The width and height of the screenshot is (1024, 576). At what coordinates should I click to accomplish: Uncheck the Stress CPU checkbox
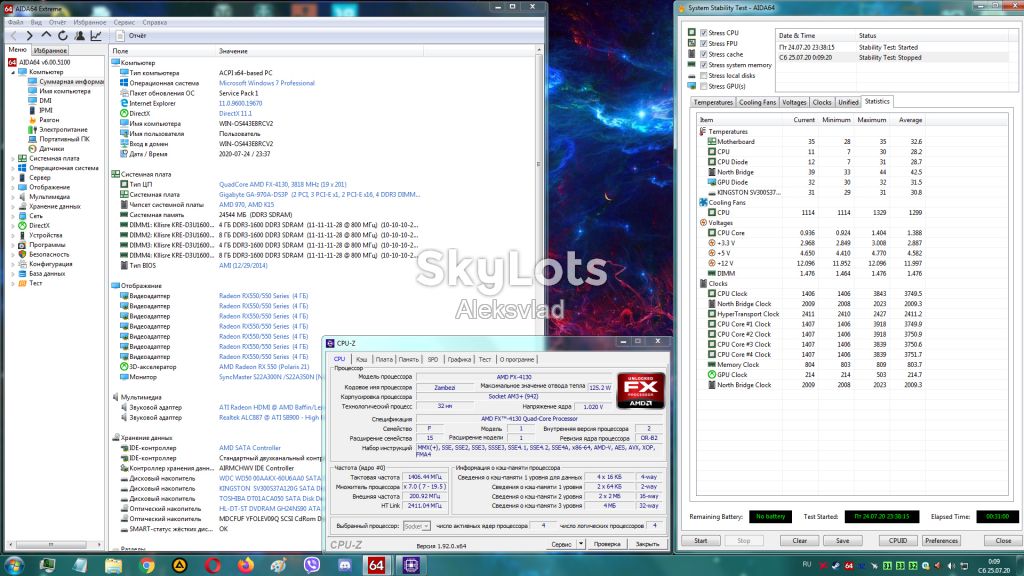coord(703,33)
